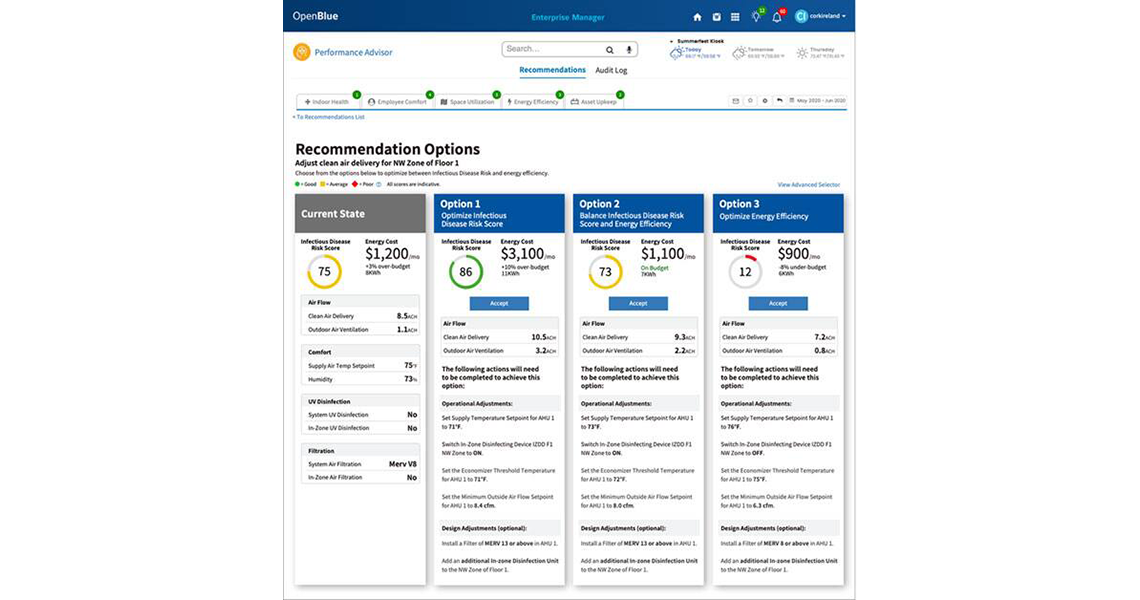Select the Energy Efficiency tab
This screenshot has width=1140, height=600.
(x=533, y=102)
